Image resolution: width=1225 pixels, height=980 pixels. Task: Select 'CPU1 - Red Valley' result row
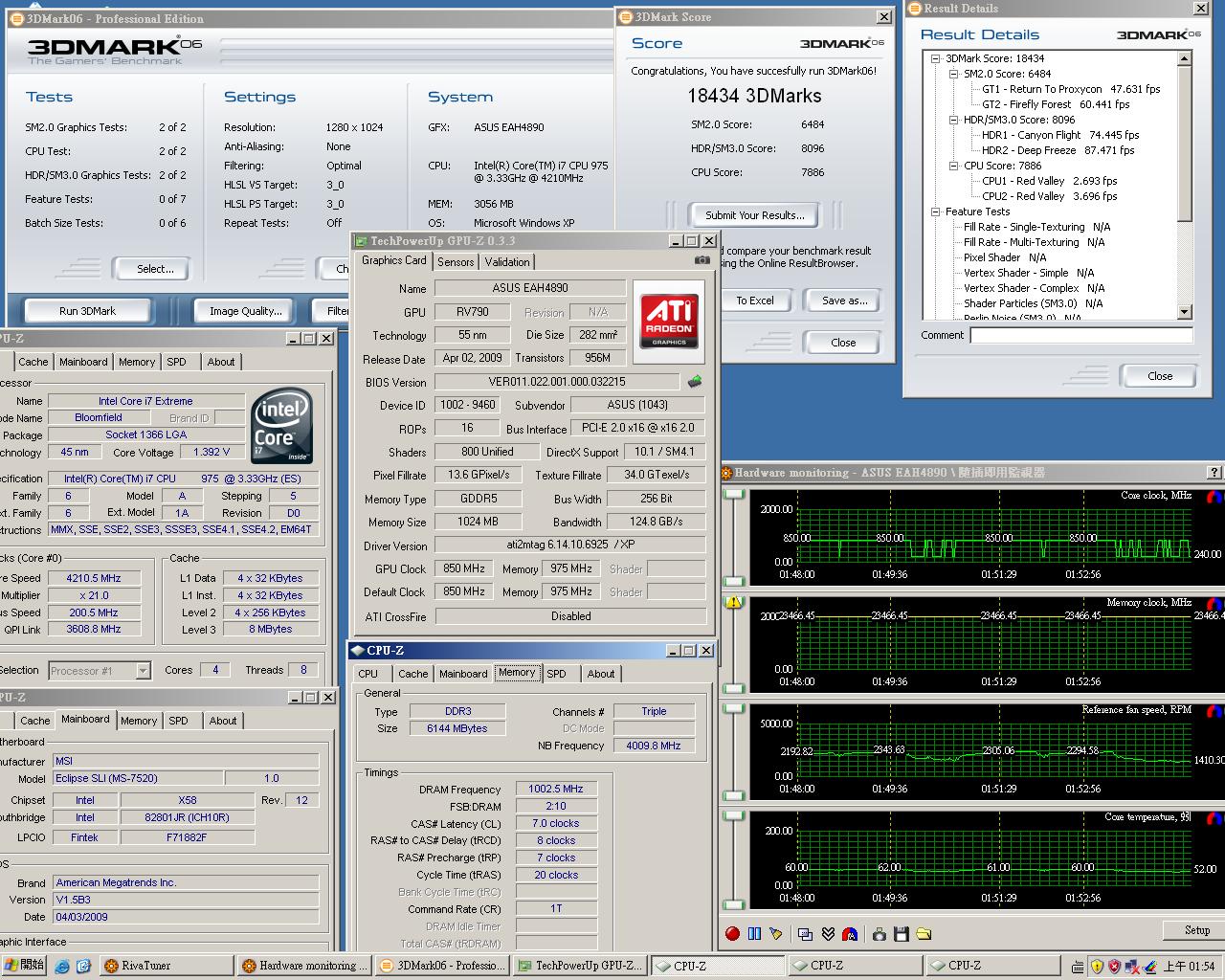click(x=1049, y=181)
